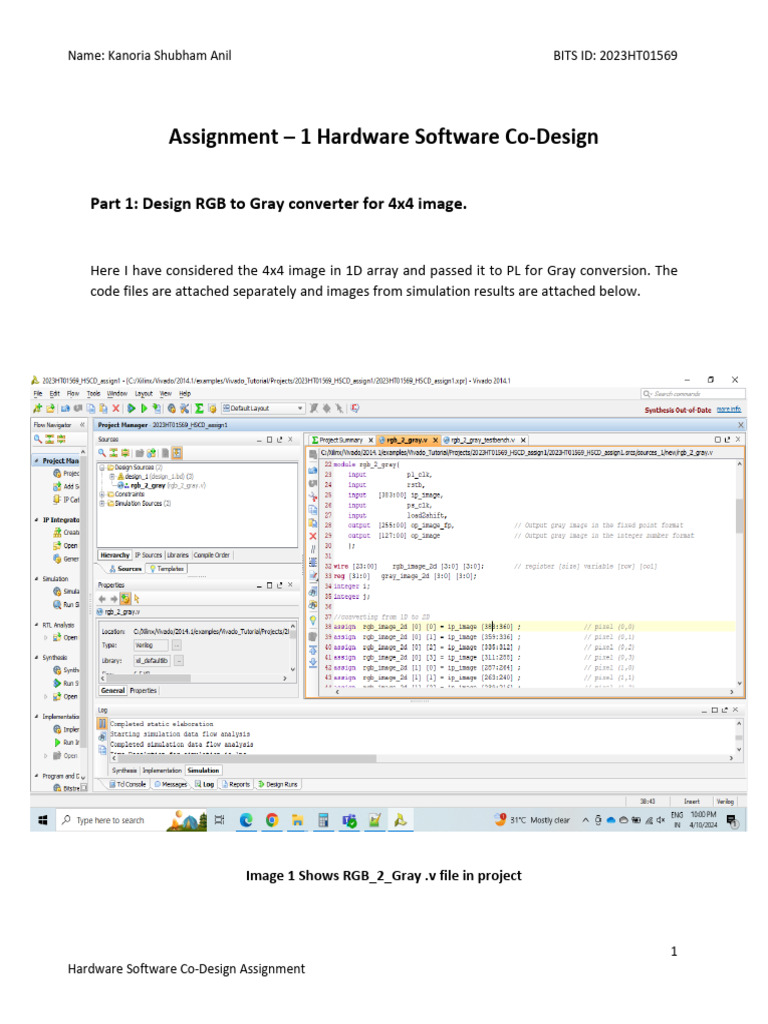Click the back arrow in Properties panel

103,597
